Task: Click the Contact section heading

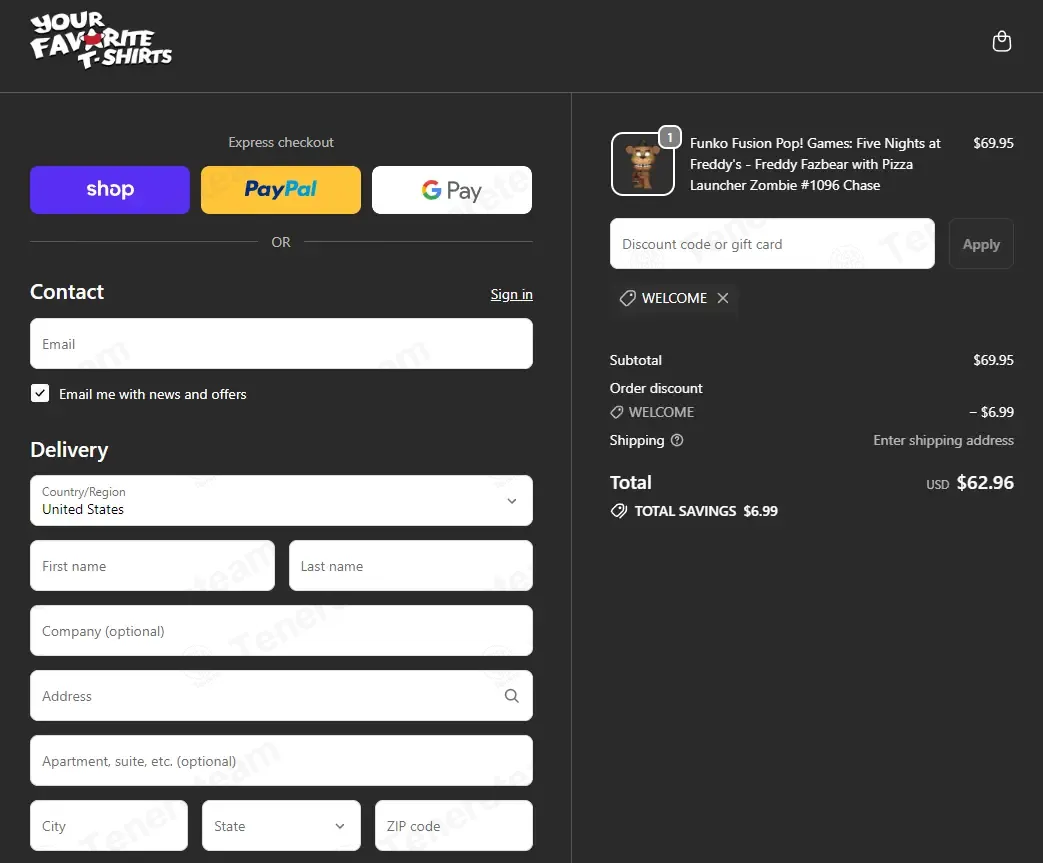Action: coord(67,291)
